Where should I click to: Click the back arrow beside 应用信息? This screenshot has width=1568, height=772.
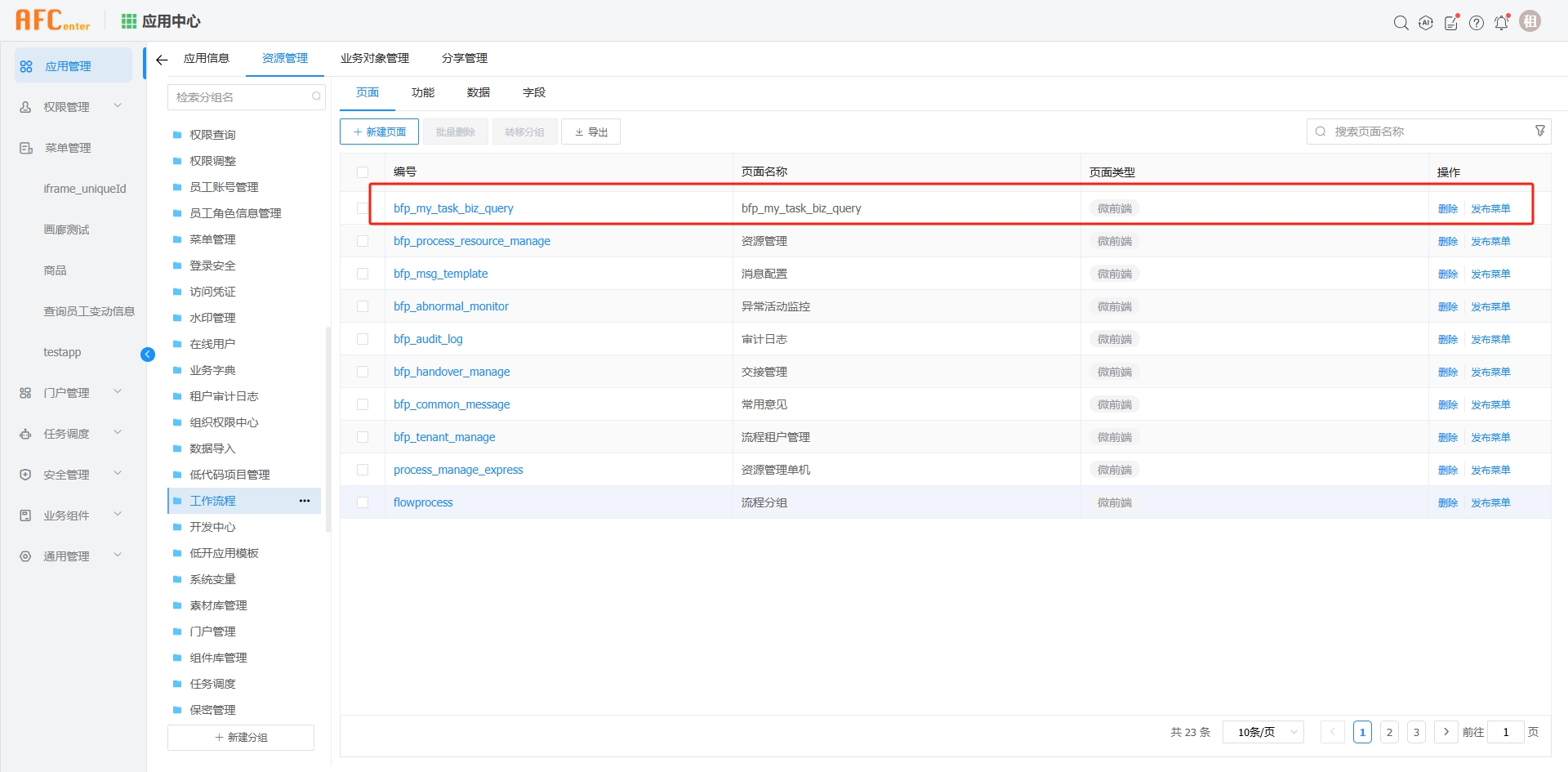(162, 59)
